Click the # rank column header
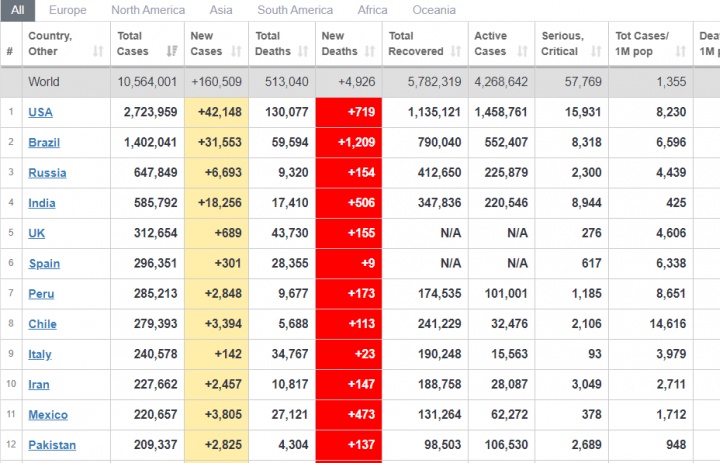720x463 pixels. click(x=10, y=51)
